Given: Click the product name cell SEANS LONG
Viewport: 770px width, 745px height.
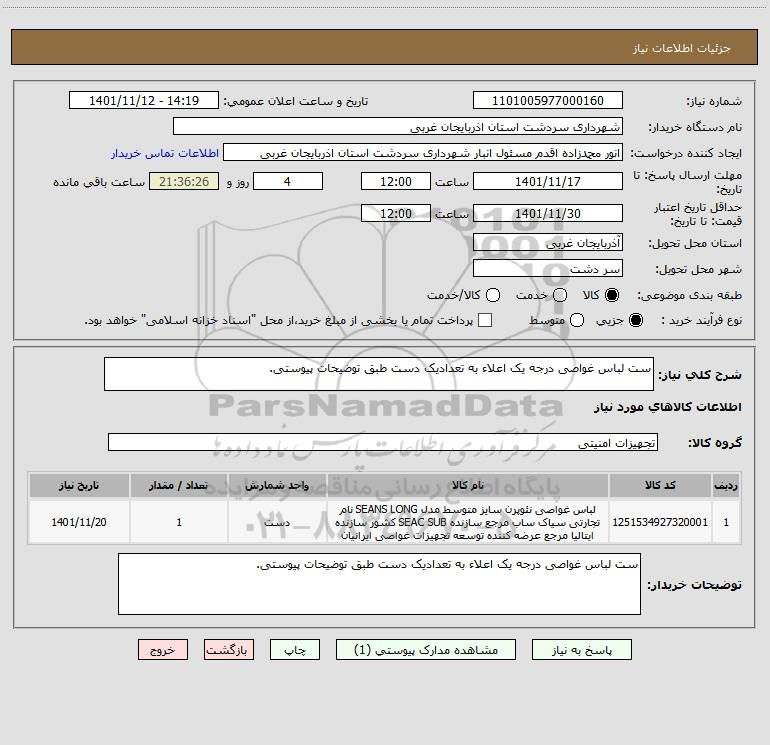Looking at the screenshot, I should pyautogui.click(x=468, y=522).
